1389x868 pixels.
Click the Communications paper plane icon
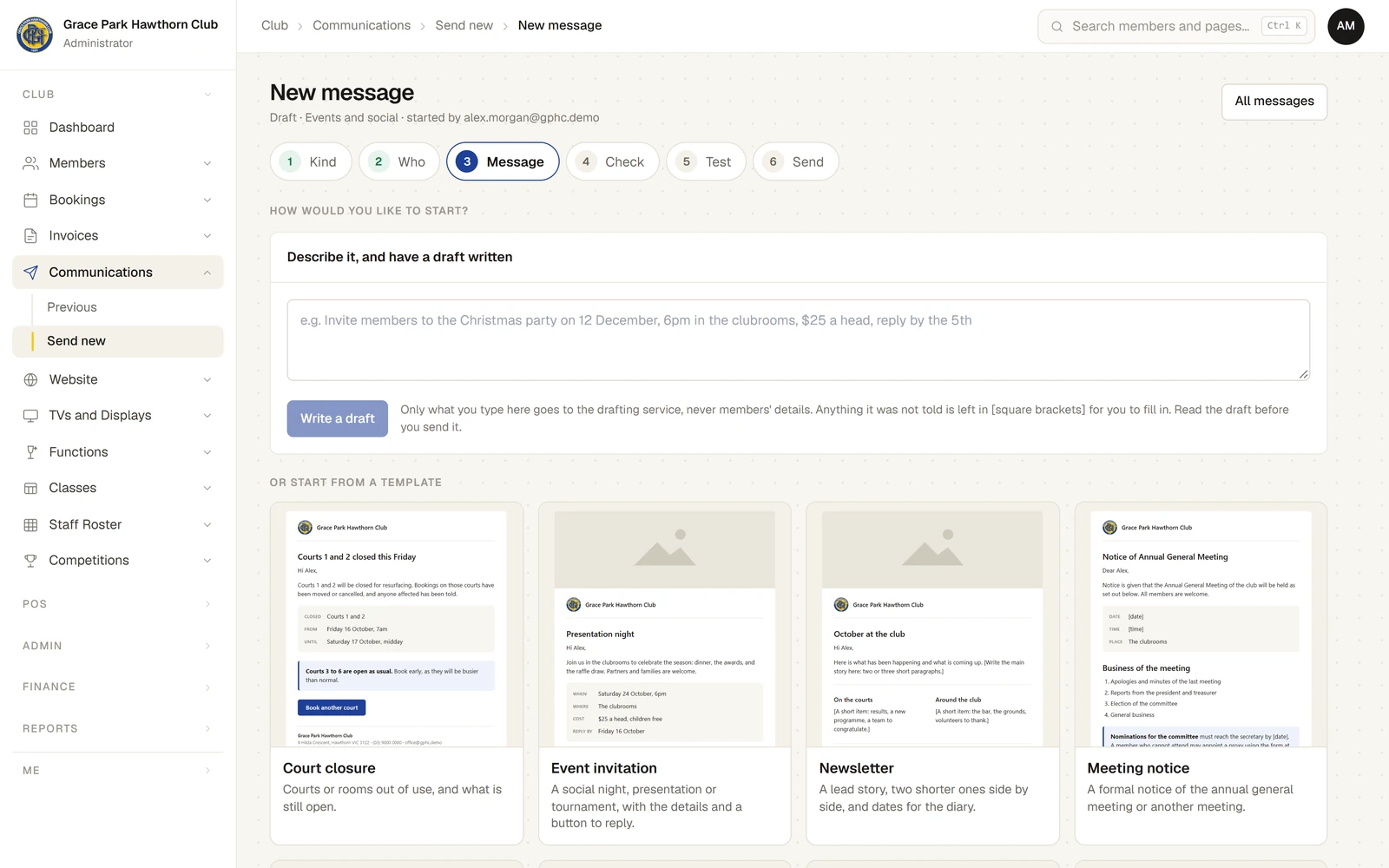(30, 273)
